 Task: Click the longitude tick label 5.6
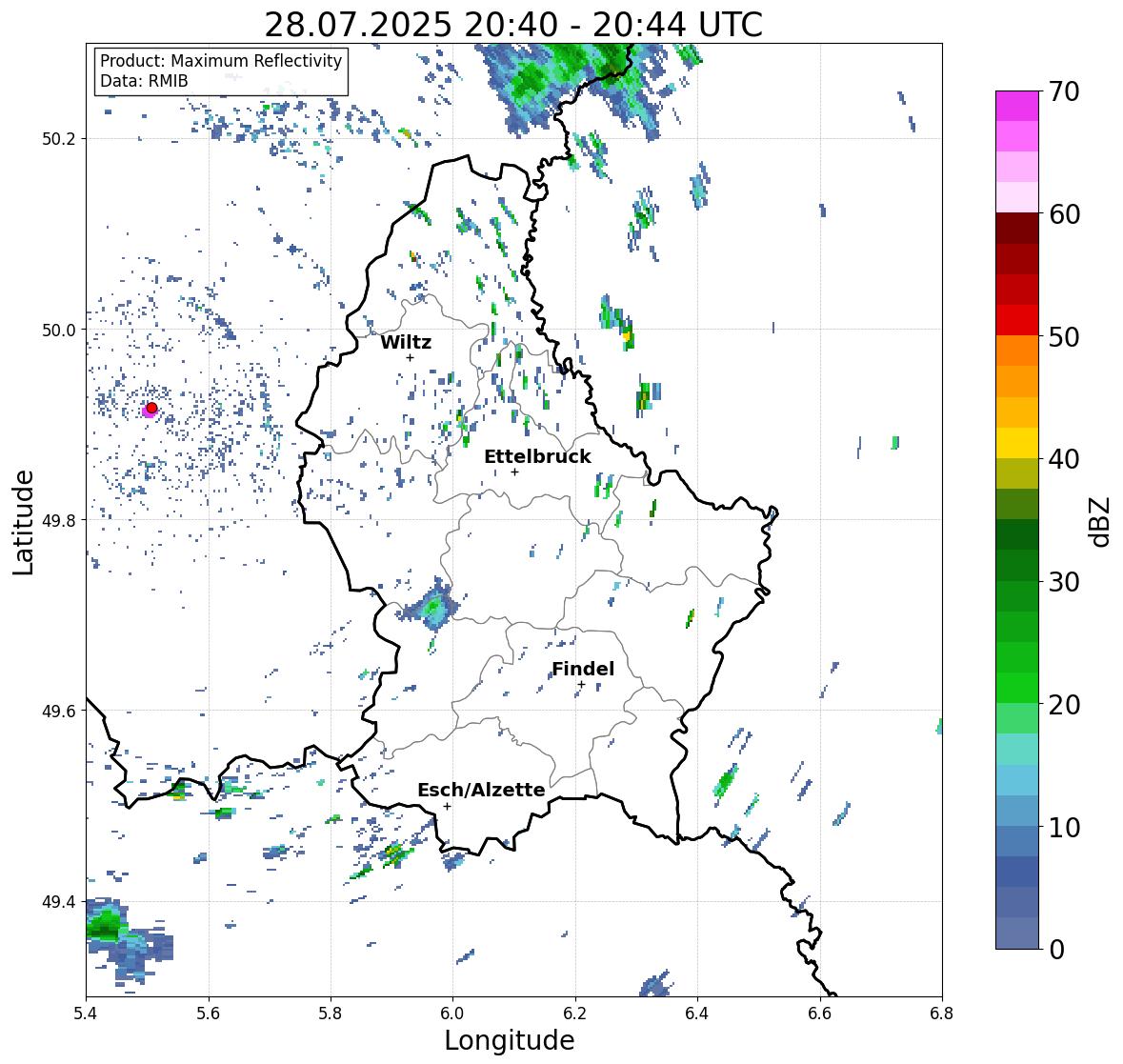[209, 1014]
